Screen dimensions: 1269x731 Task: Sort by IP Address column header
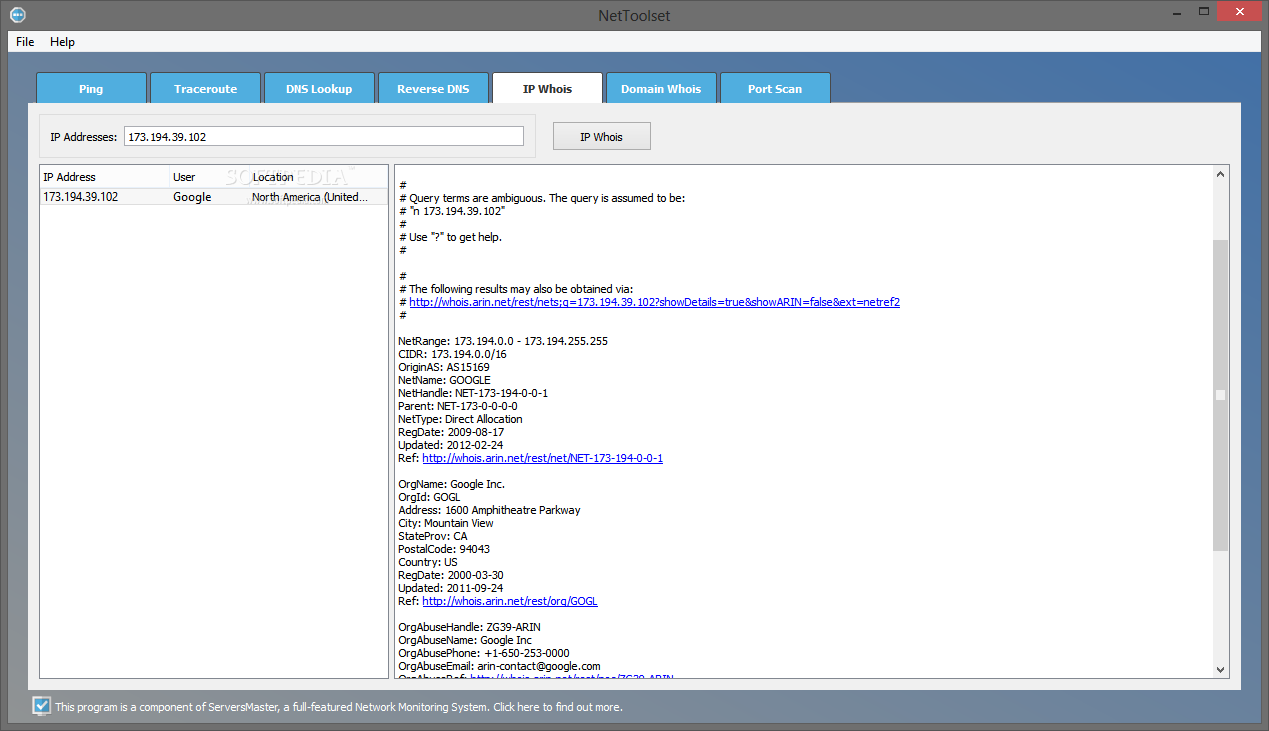click(104, 177)
